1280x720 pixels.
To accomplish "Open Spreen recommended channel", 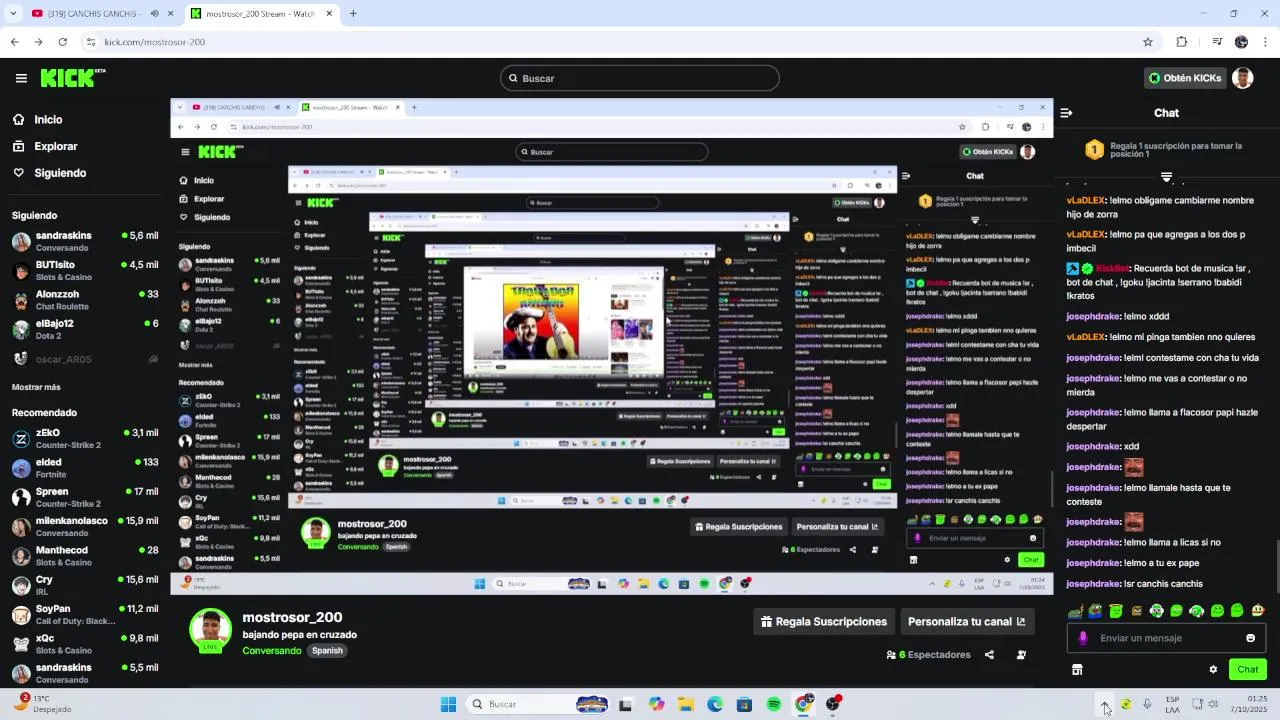I will pos(85,497).
